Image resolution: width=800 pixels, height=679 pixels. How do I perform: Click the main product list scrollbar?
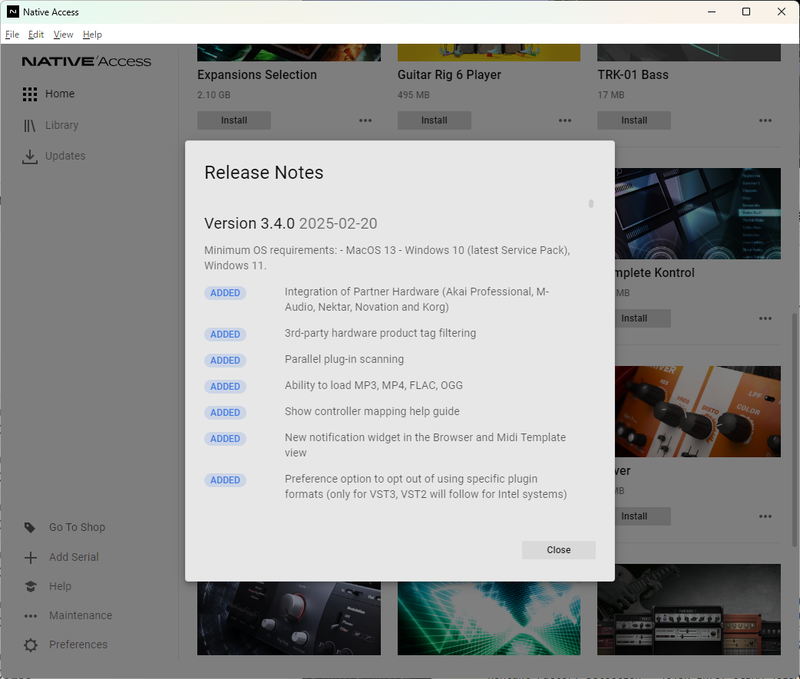click(x=794, y=430)
